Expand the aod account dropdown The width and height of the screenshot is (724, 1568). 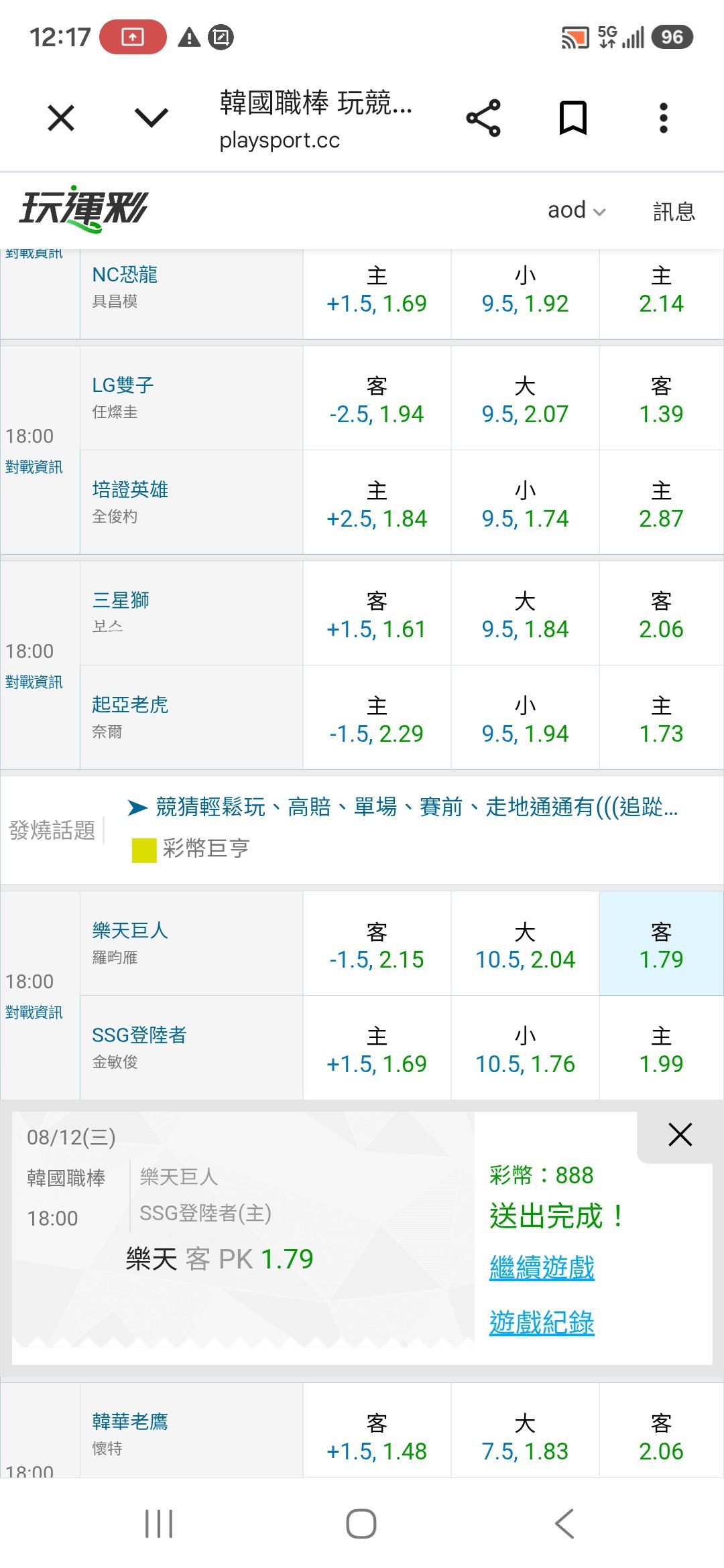[577, 210]
